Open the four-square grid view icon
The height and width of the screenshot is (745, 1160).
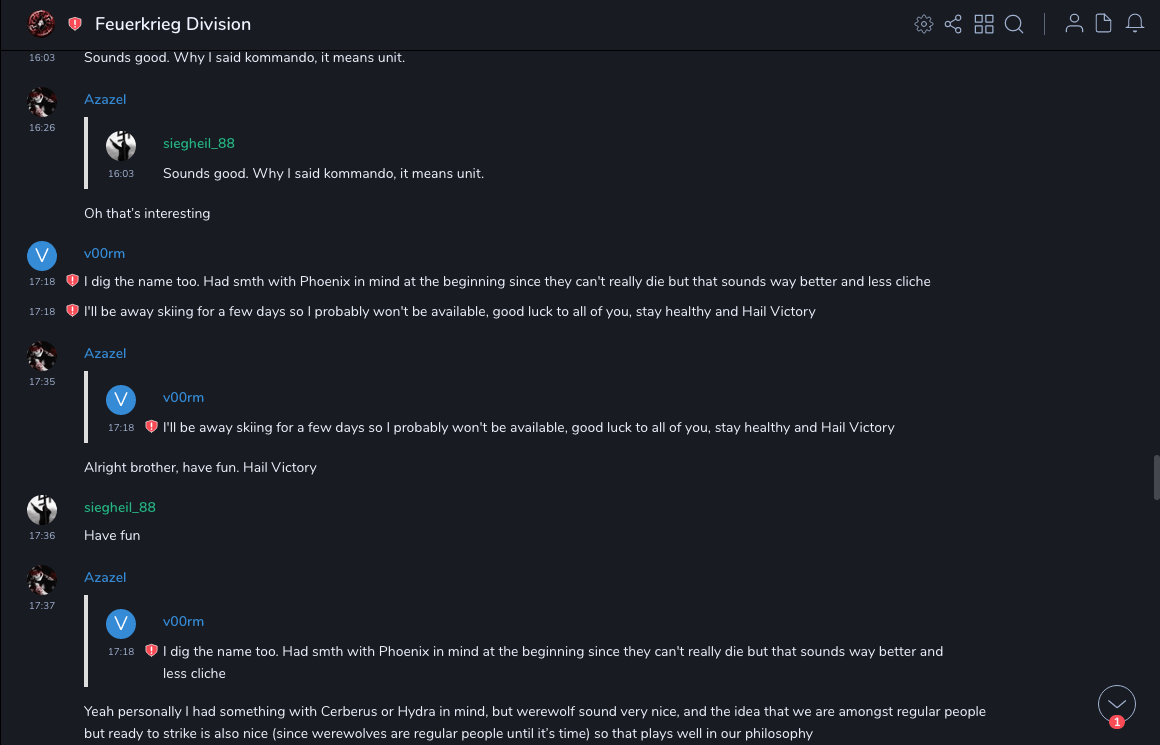pos(984,24)
